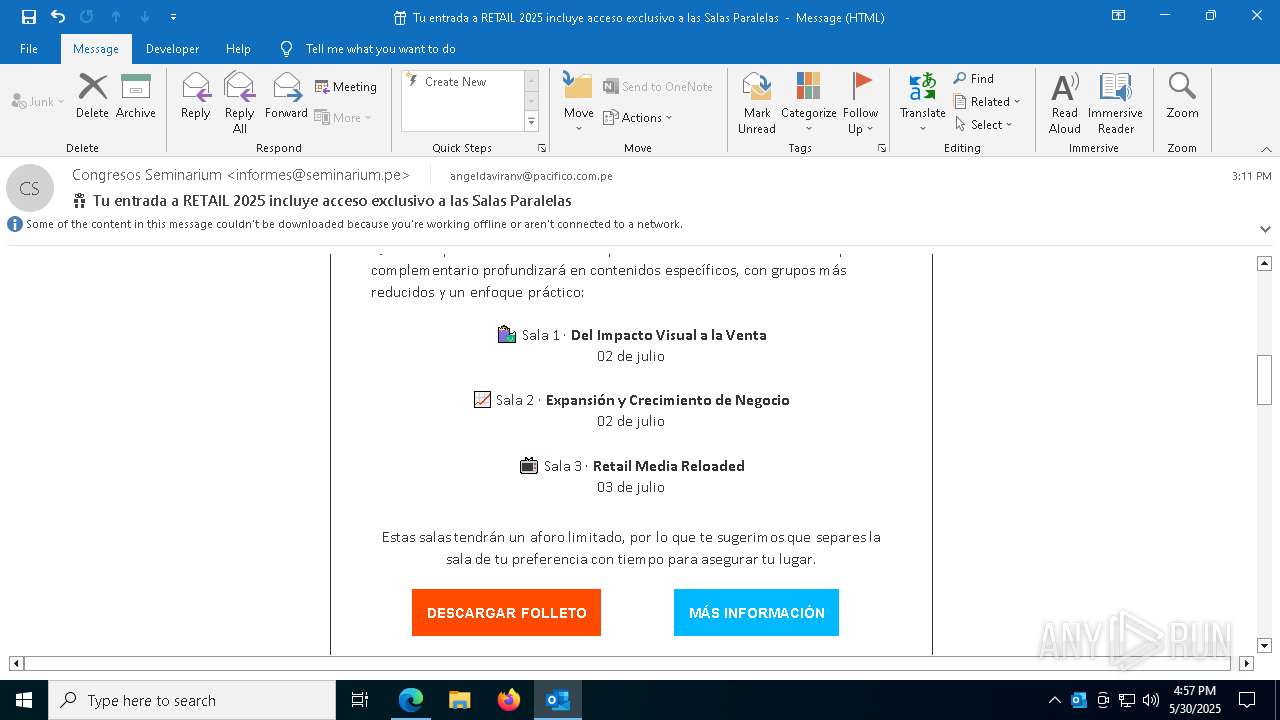The height and width of the screenshot is (720, 1280).
Task: Click Sala 3 Retail Media Reloaded text
Action: tap(644, 466)
